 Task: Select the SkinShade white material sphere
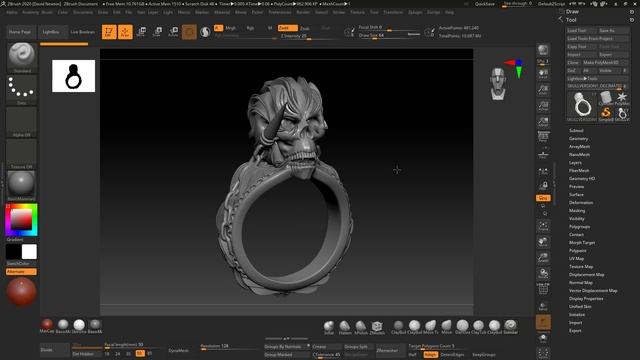tap(79, 326)
